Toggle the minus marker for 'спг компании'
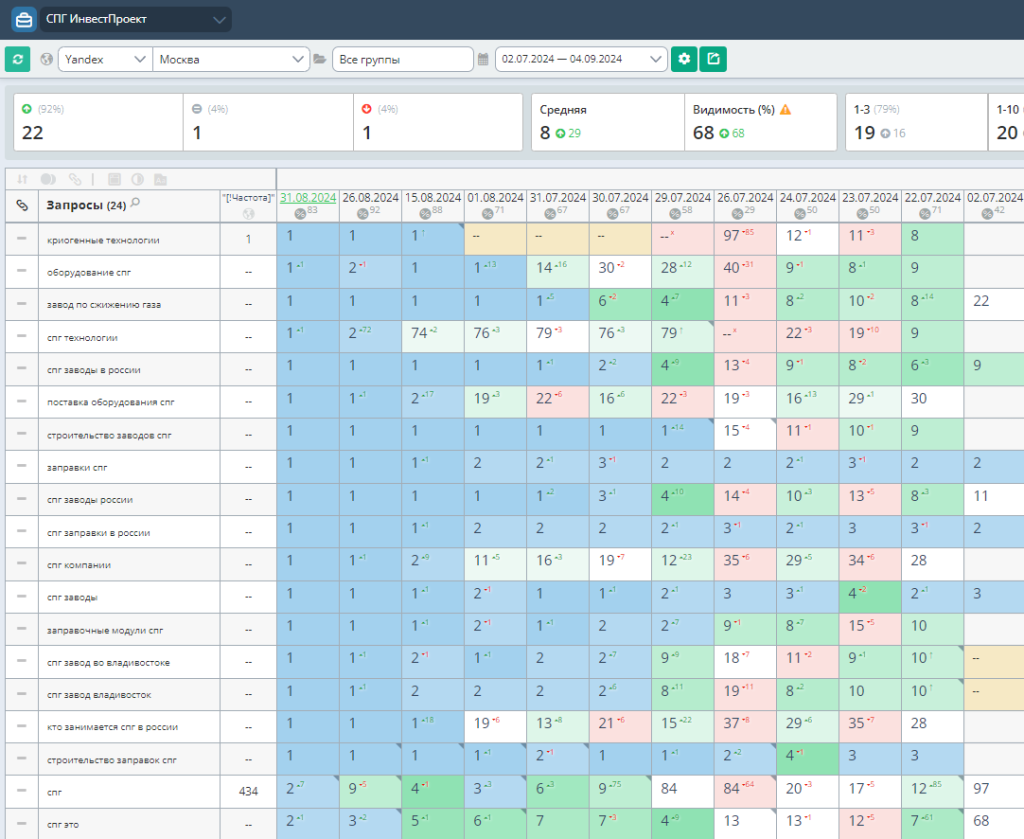The height and width of the screenshot is (839, 1024). click(22, 563)
